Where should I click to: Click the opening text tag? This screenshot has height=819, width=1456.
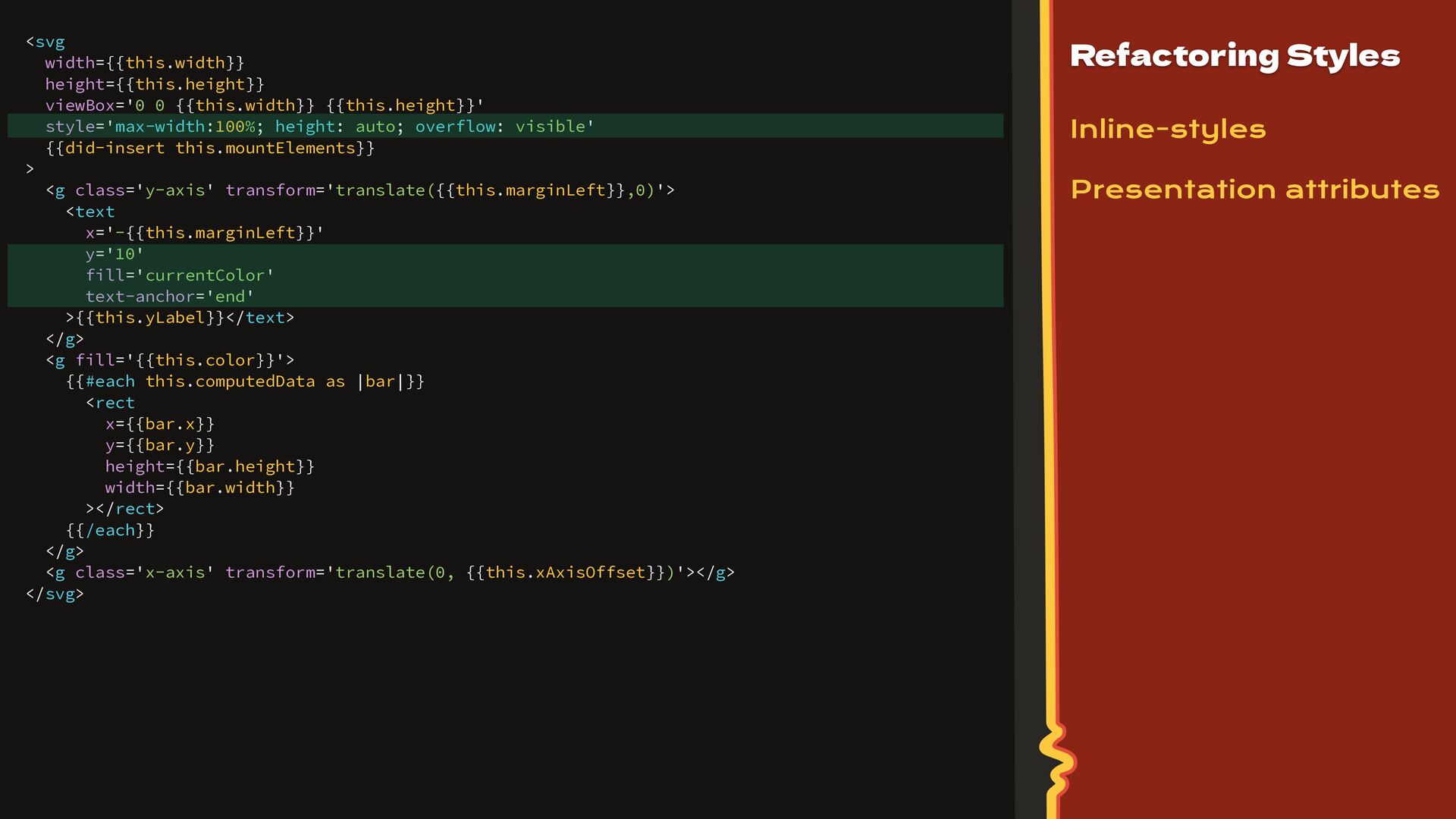click(90, 212)
